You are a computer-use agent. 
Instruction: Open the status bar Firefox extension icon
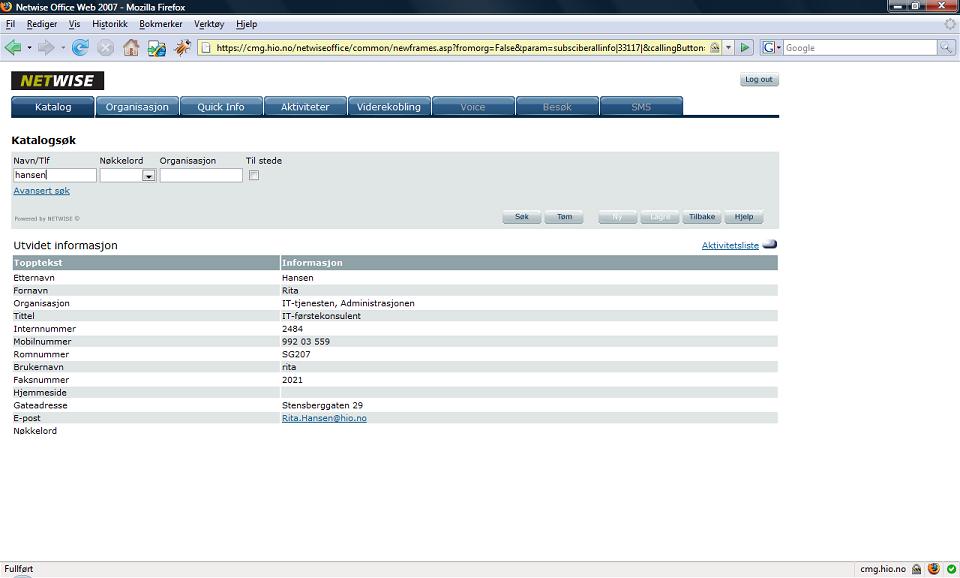933,569
